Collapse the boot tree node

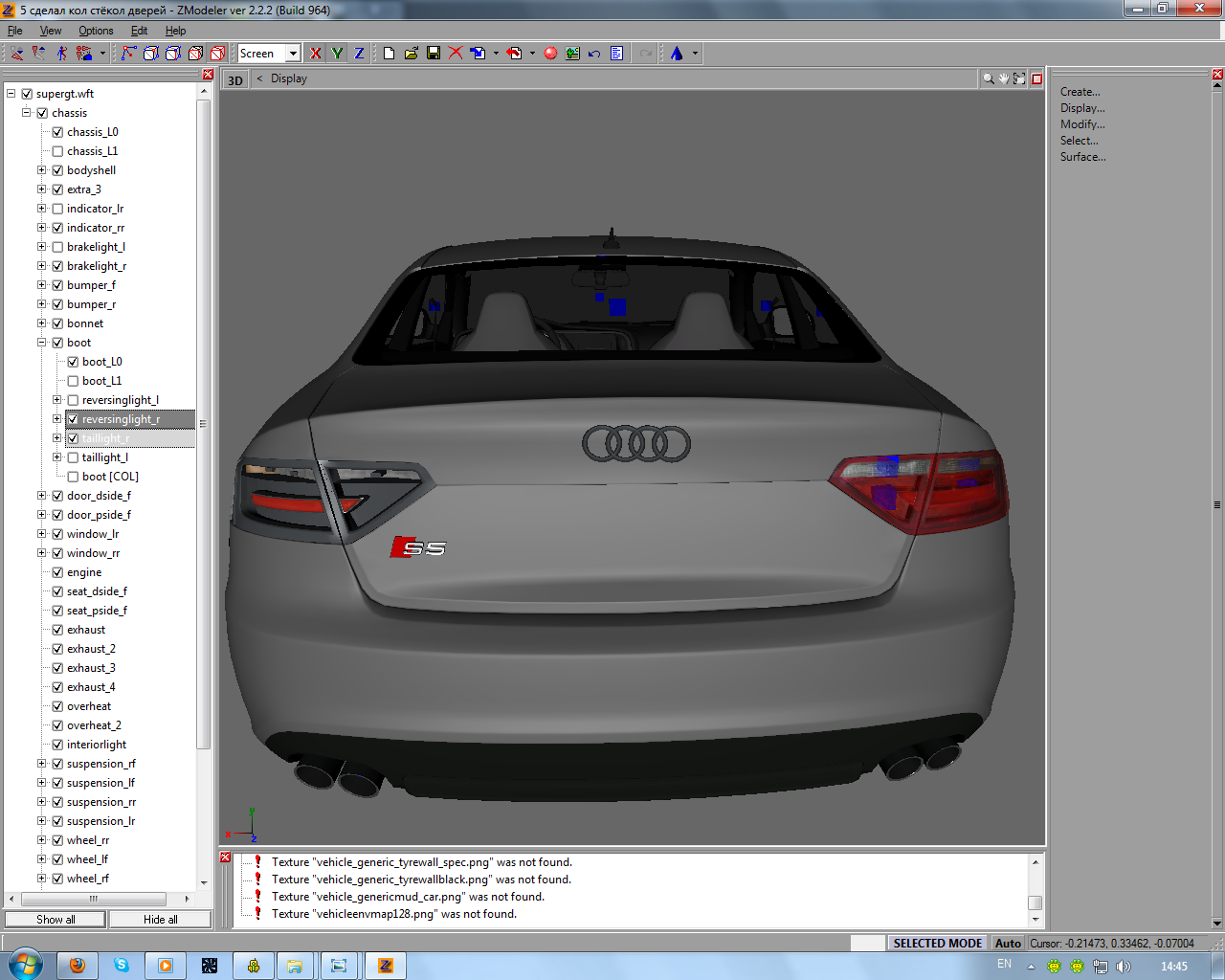(x=41, y=343)
